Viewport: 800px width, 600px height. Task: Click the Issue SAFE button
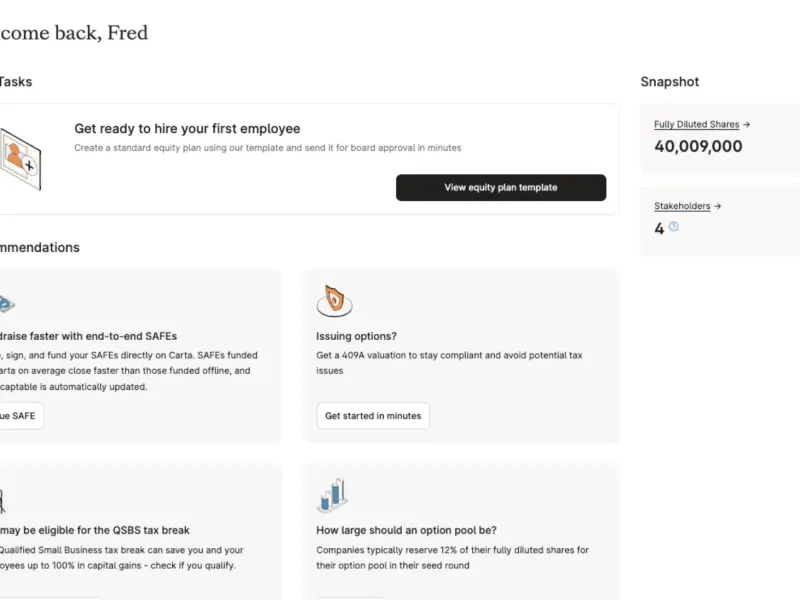[21, 416]
